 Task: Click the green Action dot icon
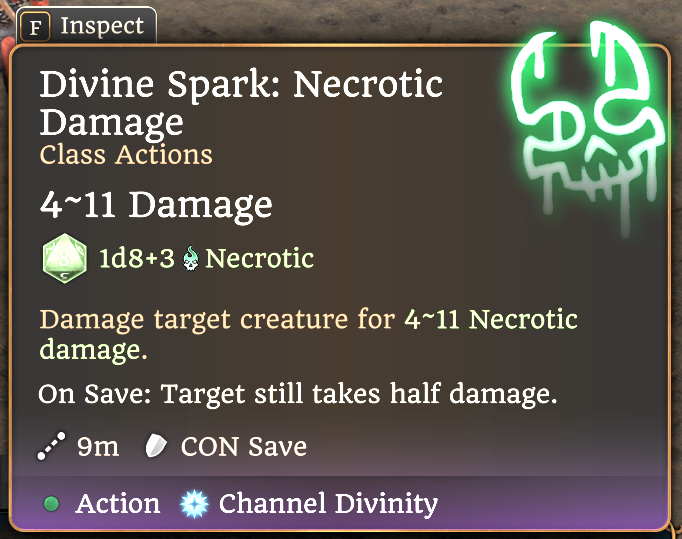51,504
